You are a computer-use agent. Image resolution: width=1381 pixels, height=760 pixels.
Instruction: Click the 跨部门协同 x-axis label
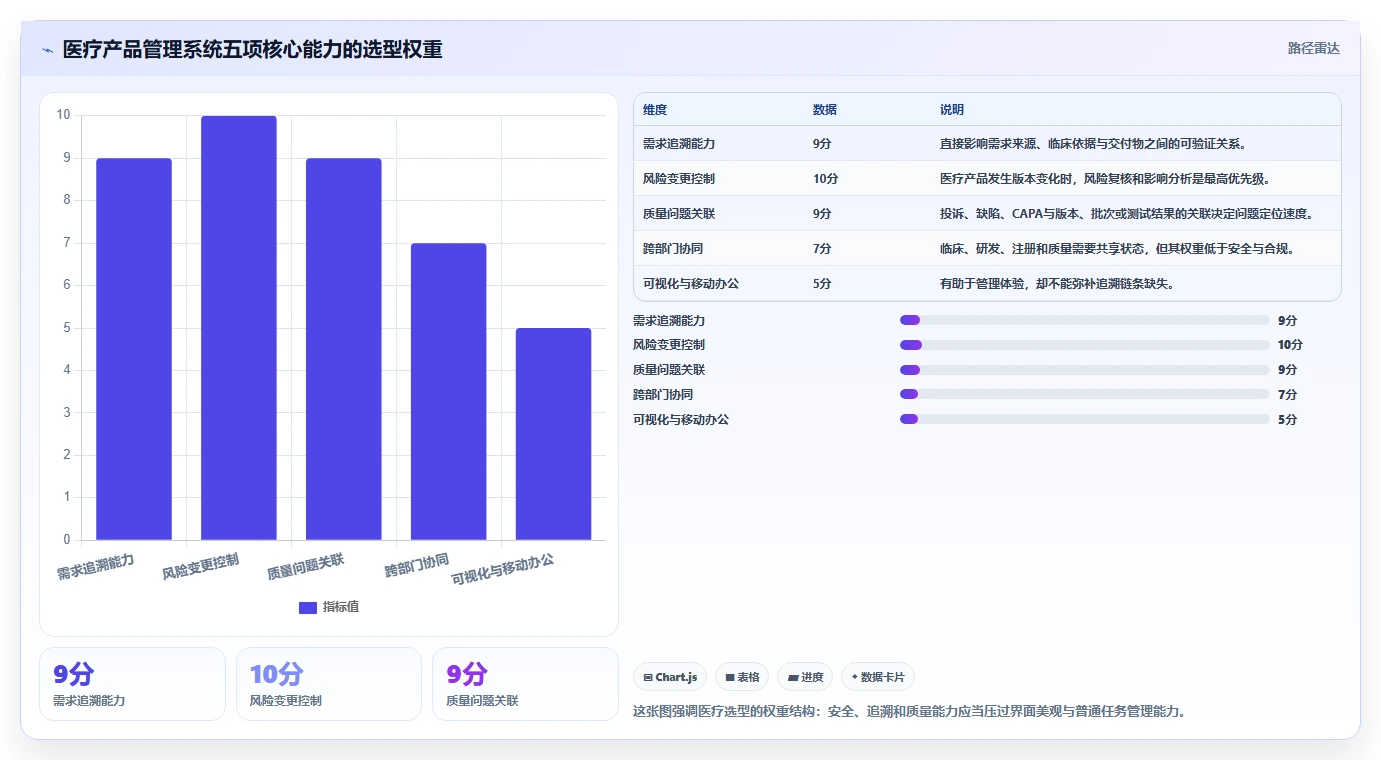417,565
